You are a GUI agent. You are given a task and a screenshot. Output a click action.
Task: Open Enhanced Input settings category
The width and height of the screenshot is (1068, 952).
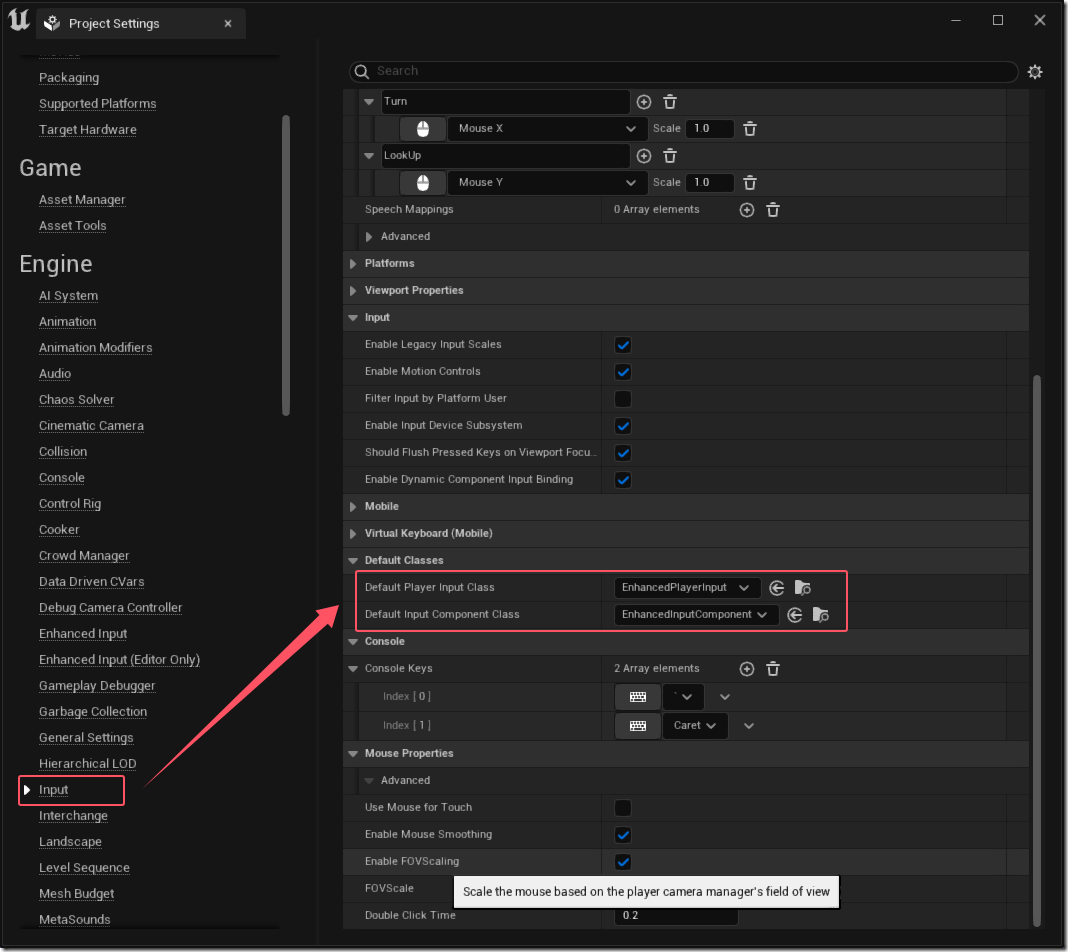(x=83, y=634)
